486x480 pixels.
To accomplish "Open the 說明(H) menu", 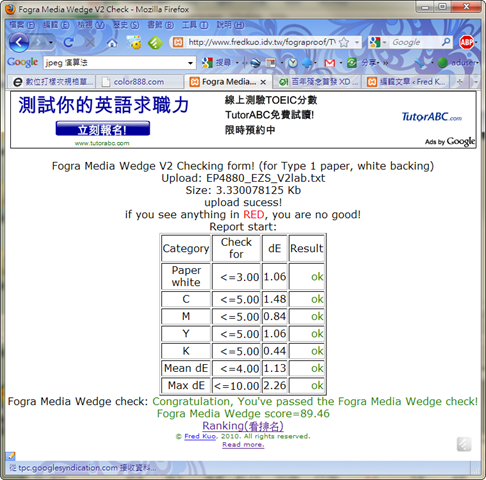I will pyautogui.click(x=230, y=25).
